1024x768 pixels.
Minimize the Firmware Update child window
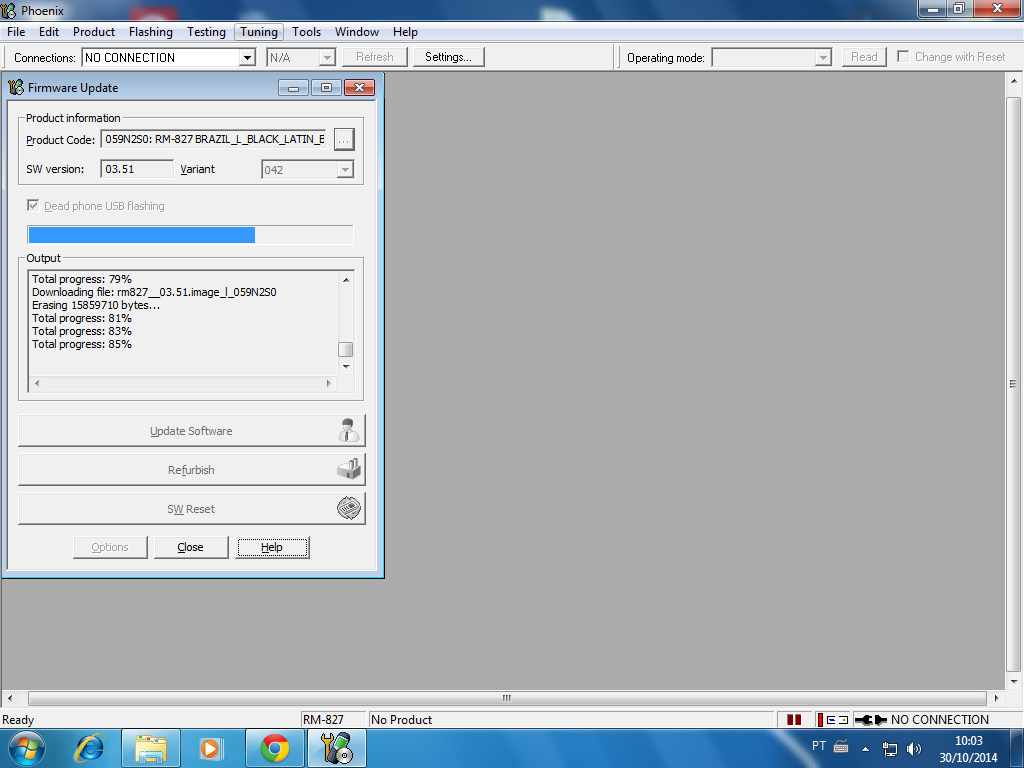click(293, 88)
